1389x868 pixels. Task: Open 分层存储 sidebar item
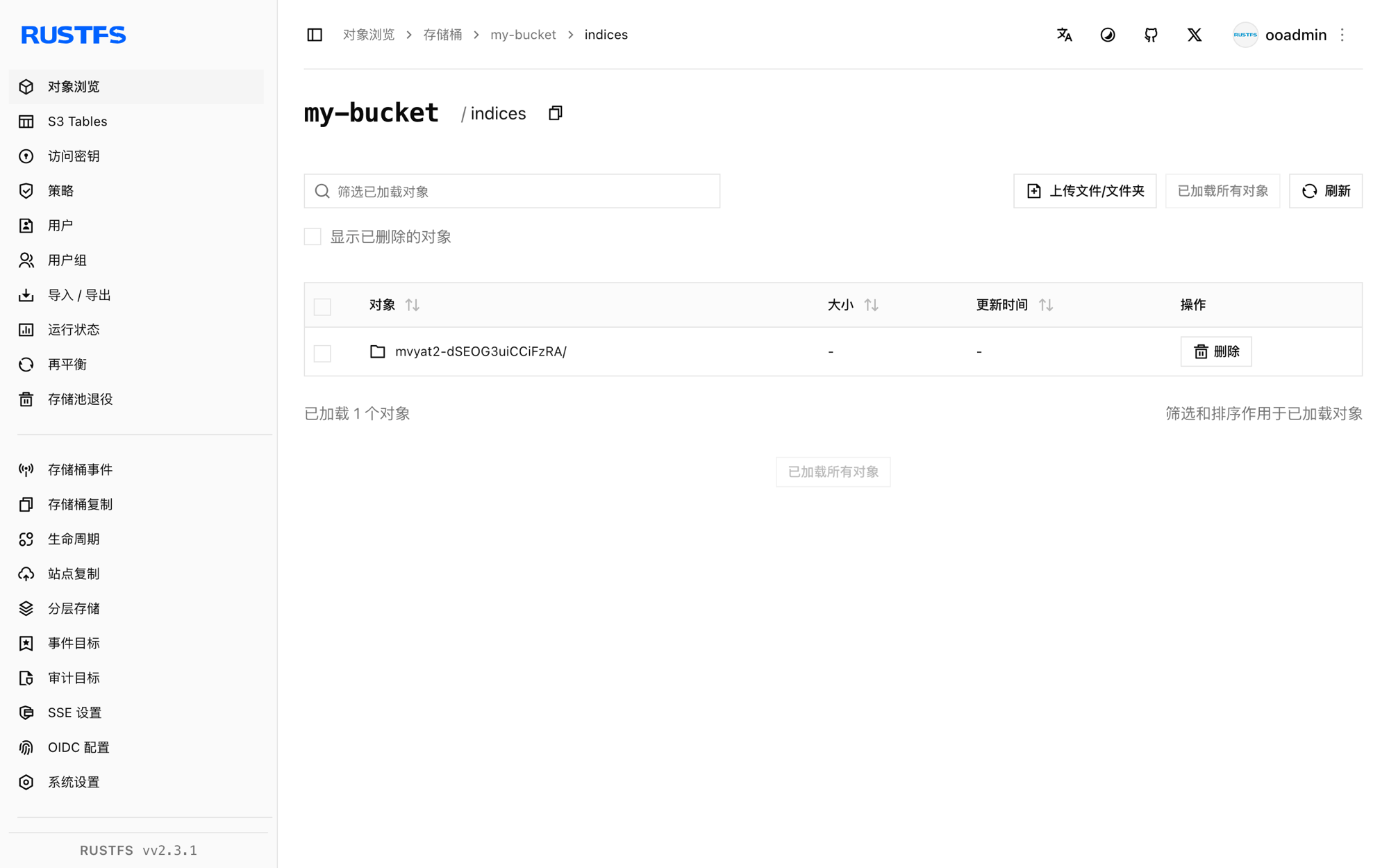click(x=136, y=609)
